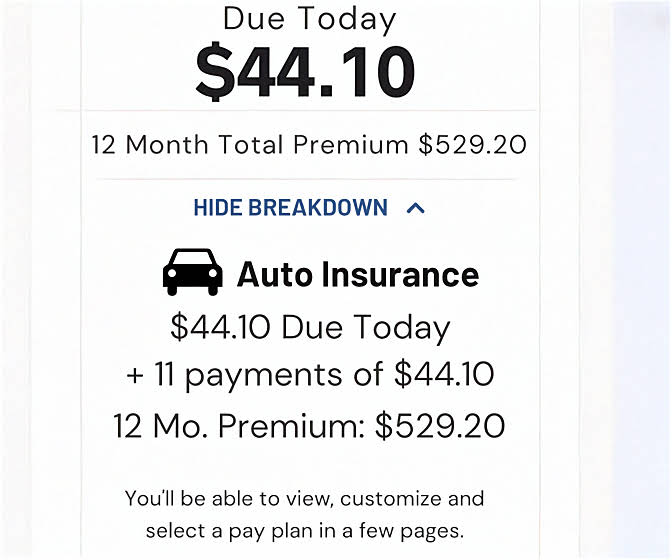
Task: Click the $44.10 amount in the payments line
Action: [x=444, y=375]
